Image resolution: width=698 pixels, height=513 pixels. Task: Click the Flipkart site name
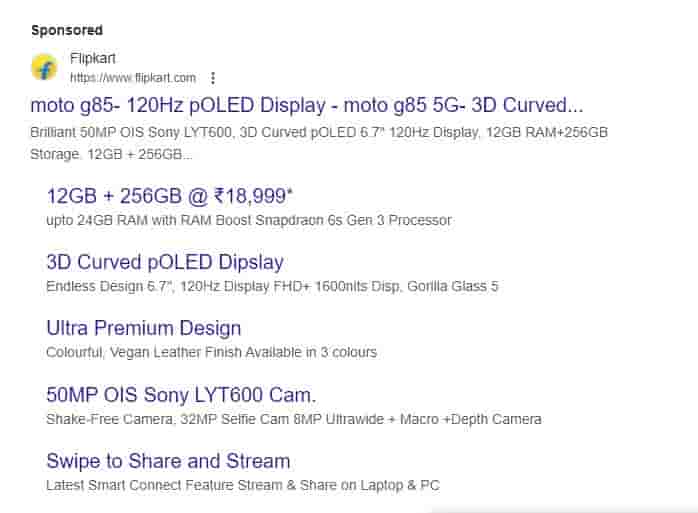(93, 58)
